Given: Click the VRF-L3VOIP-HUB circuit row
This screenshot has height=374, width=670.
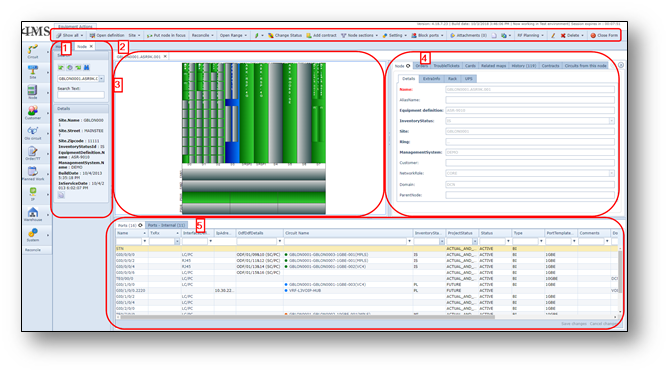Looking at the screenshot, I should (x=305, y=291).
